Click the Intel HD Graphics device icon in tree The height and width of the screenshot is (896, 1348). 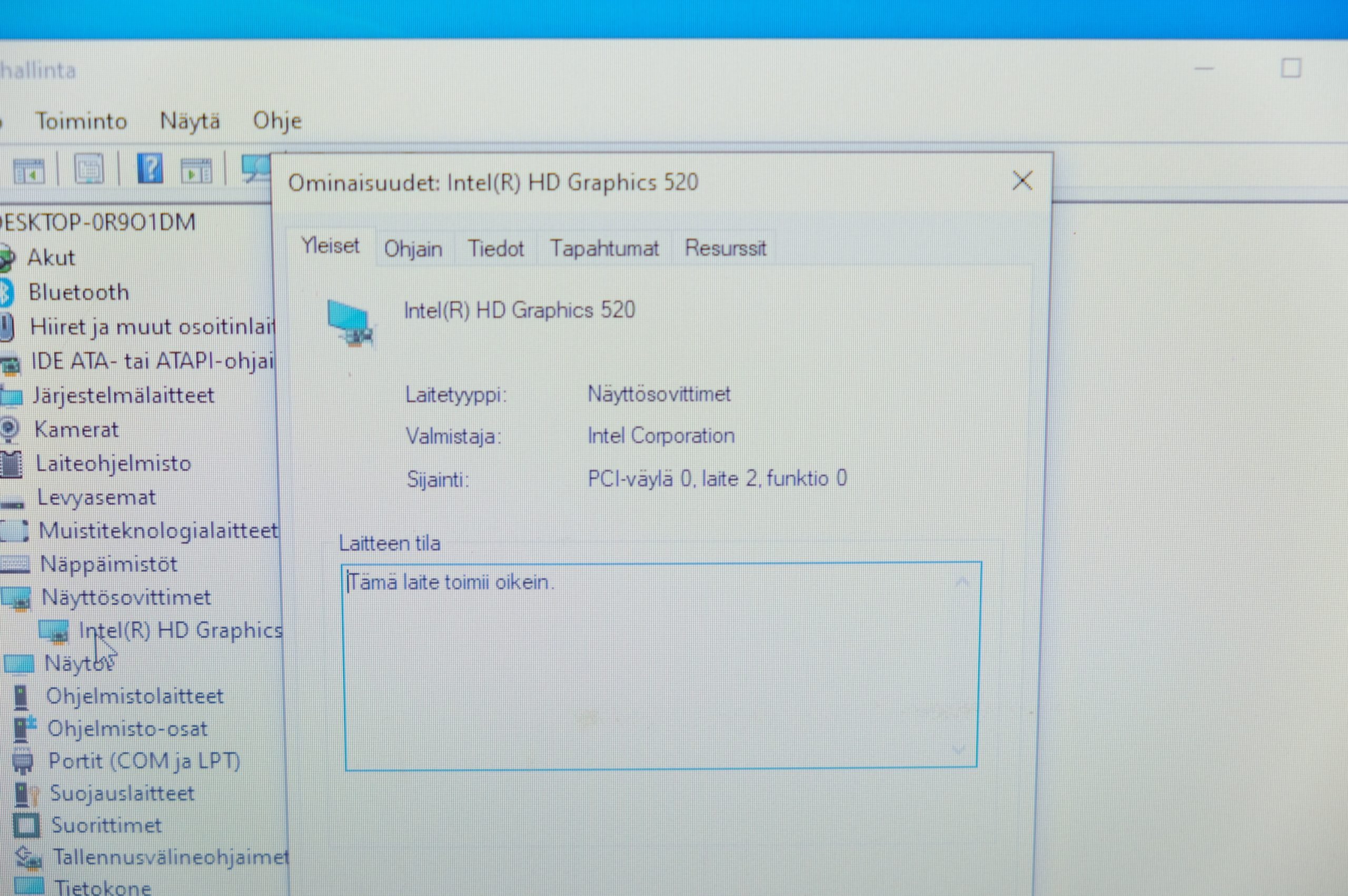(x=54, y=631)
